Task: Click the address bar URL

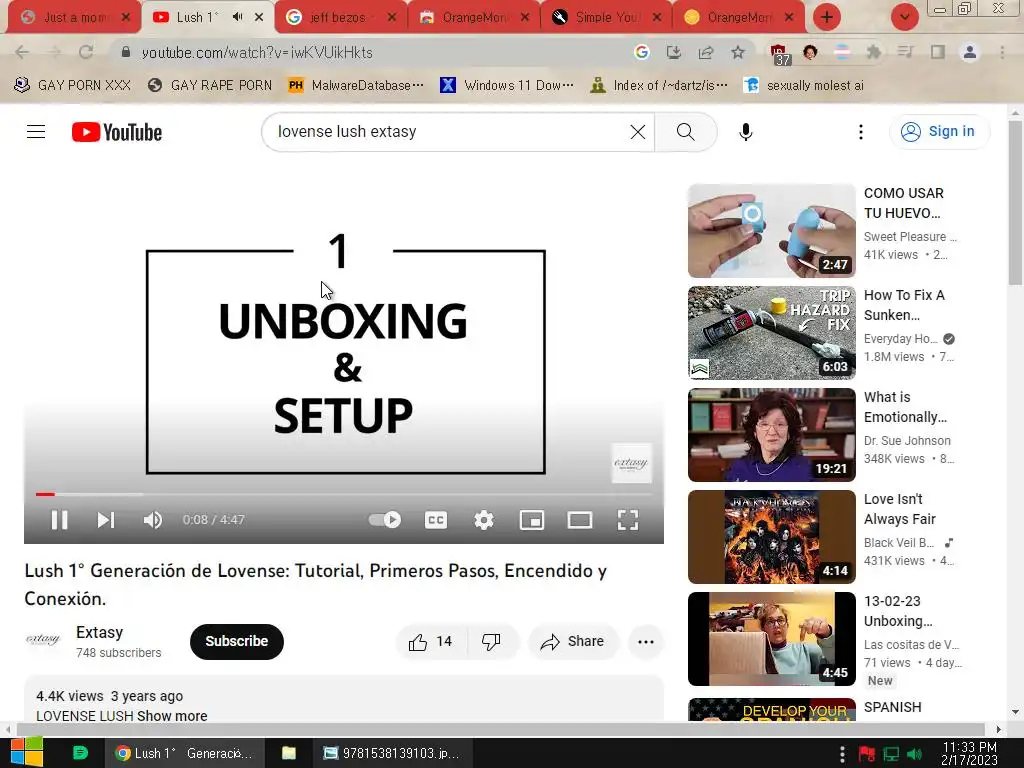Action: click(x=257, y=52)
